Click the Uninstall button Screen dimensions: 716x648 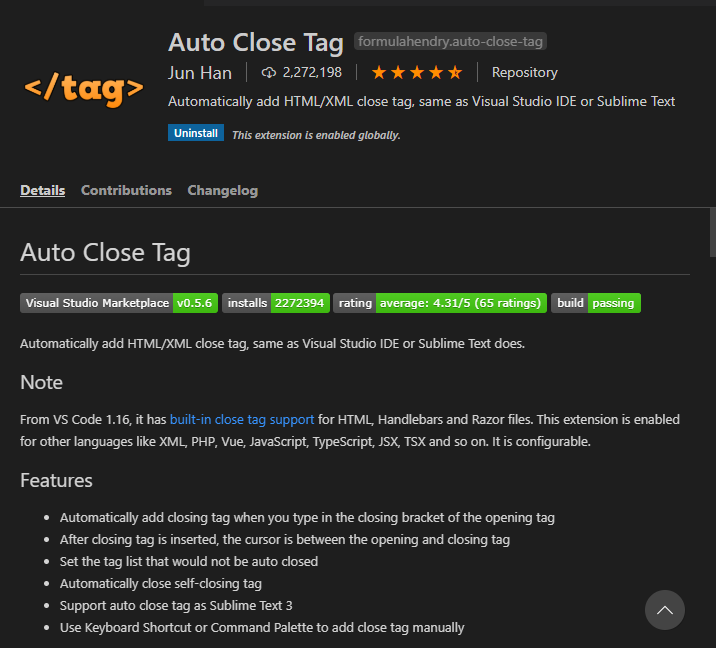[196, 133]
